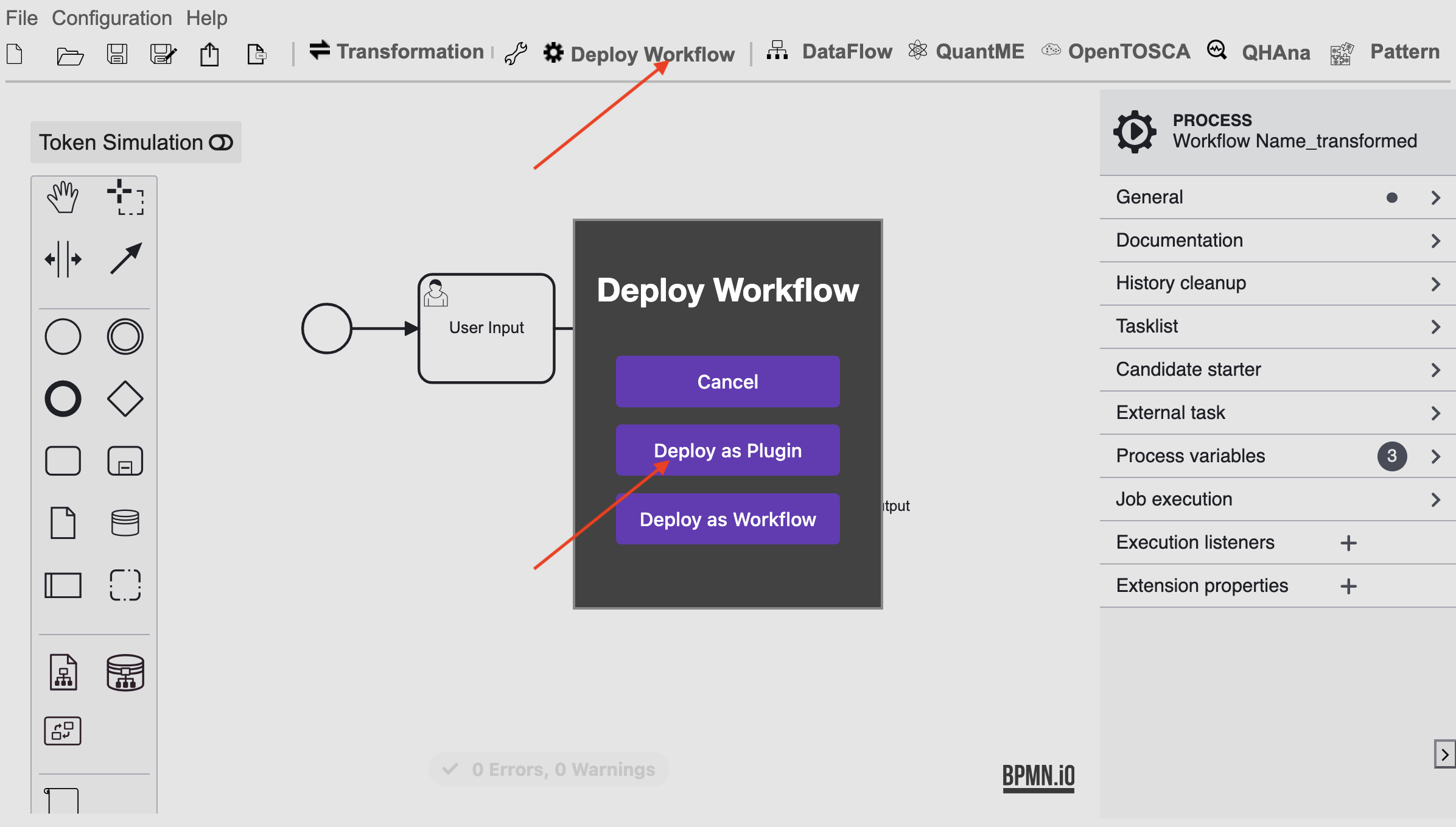This screenshot has height=827, width=1456.
Task: Select gateway diamond in palette
Action: 125,399
